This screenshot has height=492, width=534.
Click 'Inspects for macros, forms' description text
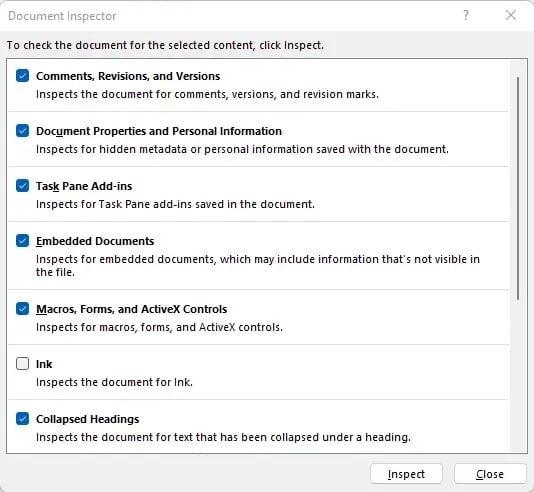(x=159, y=327)
